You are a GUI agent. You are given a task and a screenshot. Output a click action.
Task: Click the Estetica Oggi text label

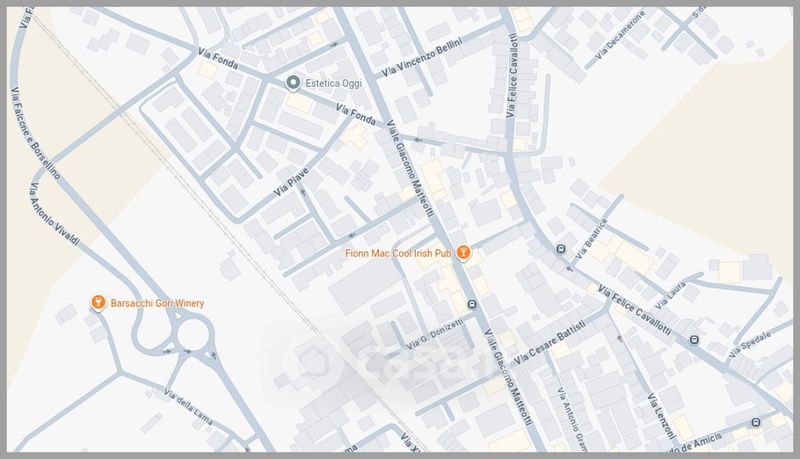click(333, 83)
